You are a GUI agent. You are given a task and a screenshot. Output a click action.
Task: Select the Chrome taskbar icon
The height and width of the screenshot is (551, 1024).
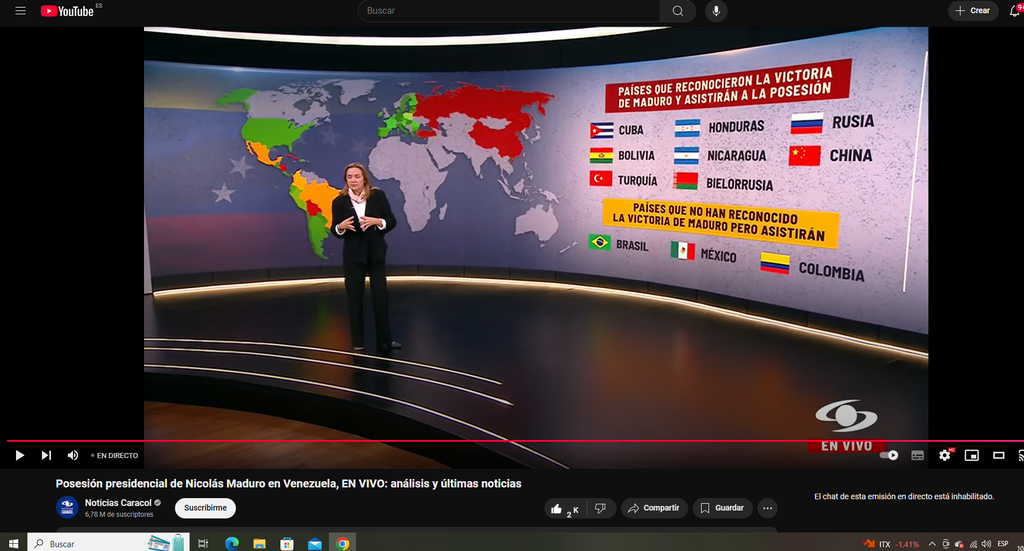point(342,543)
